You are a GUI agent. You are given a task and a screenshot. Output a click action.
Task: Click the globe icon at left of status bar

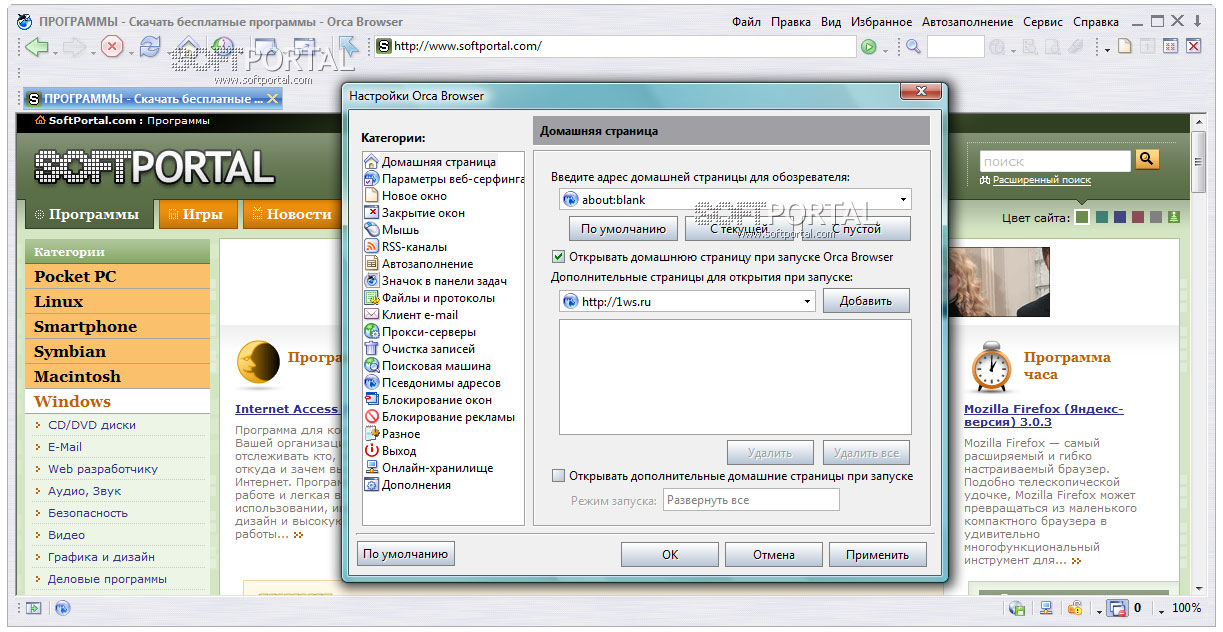pos(62,608)
